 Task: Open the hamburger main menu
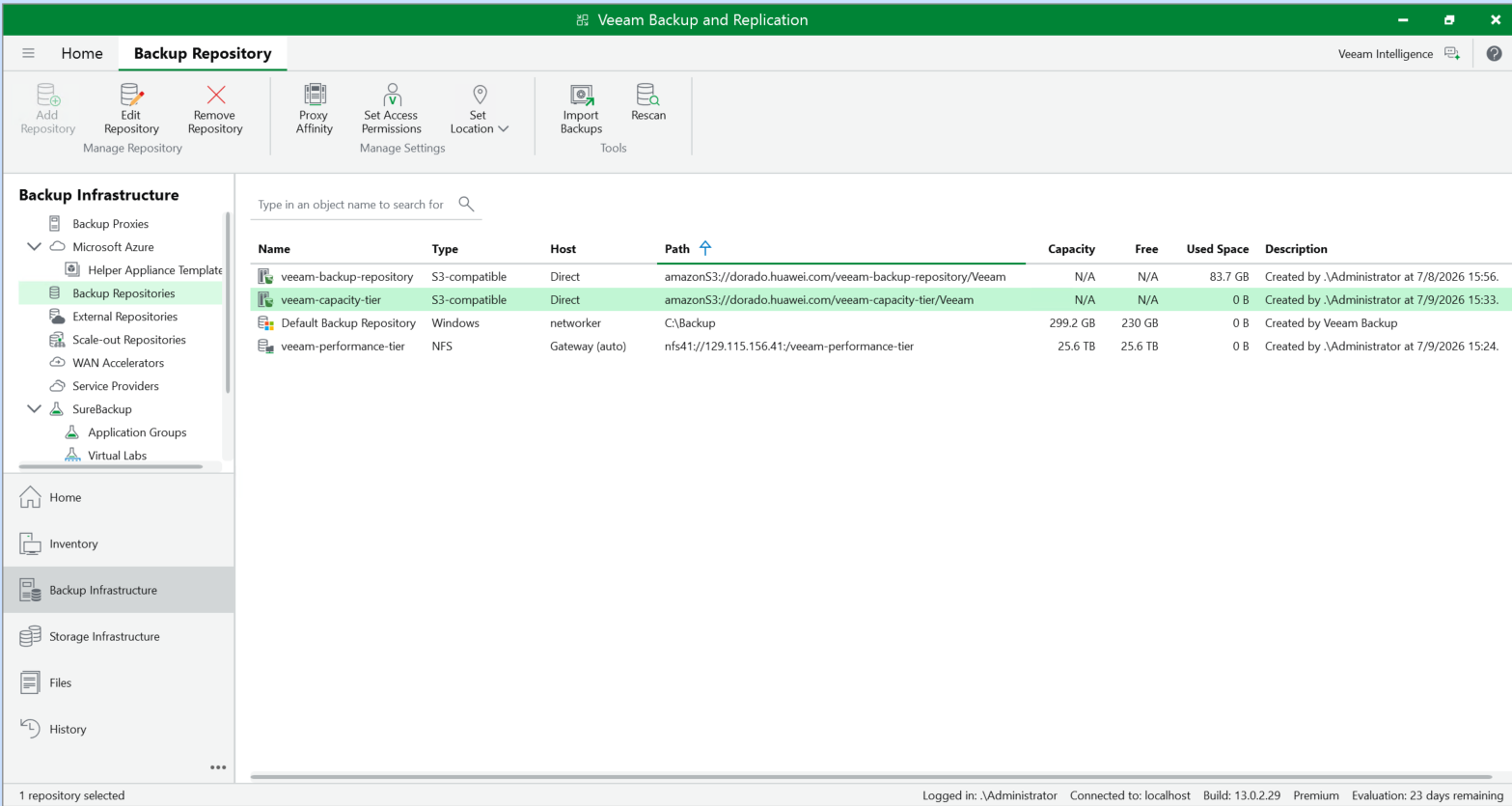pos(29,53)
